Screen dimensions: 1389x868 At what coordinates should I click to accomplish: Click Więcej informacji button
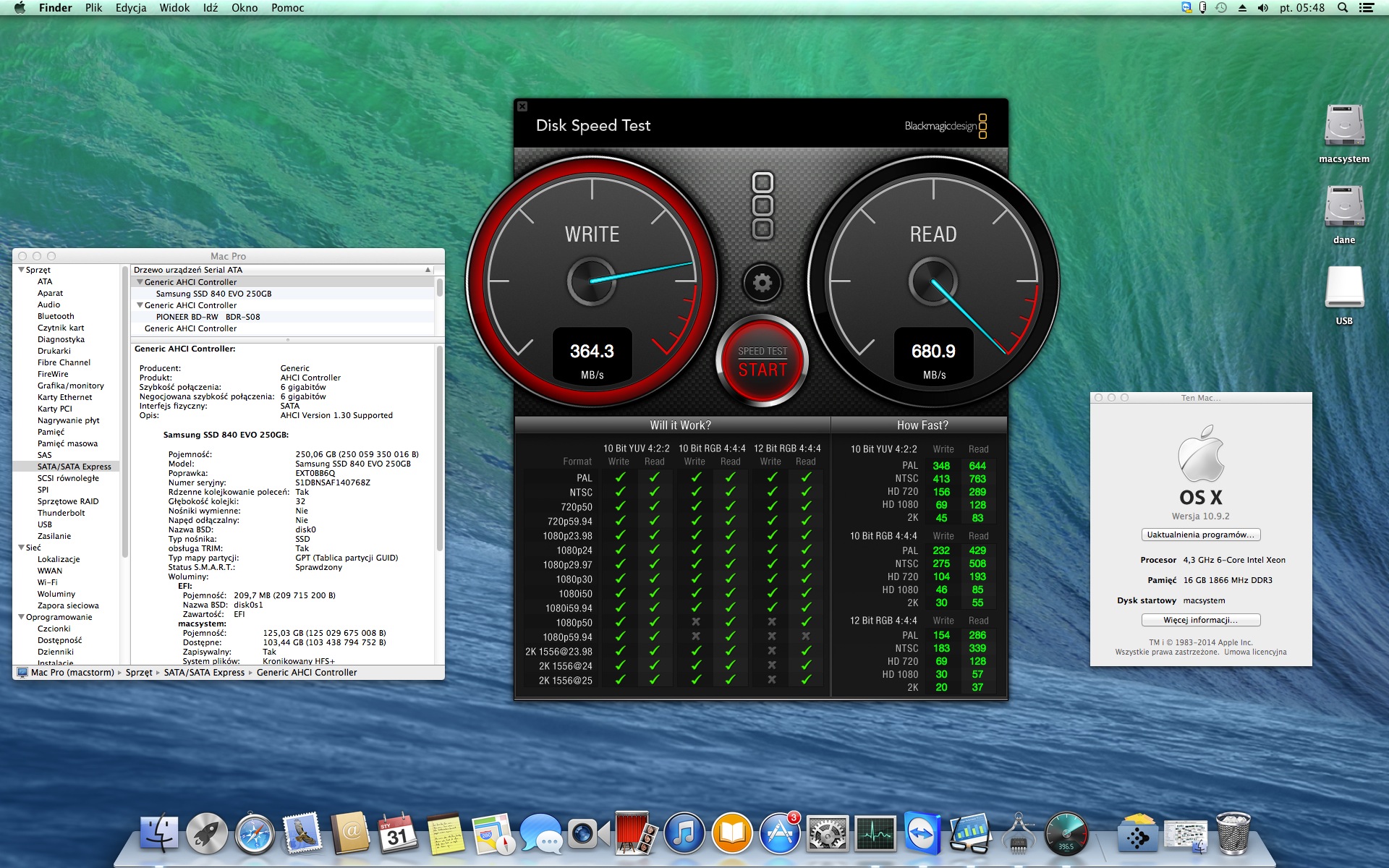pos(1201,620)
